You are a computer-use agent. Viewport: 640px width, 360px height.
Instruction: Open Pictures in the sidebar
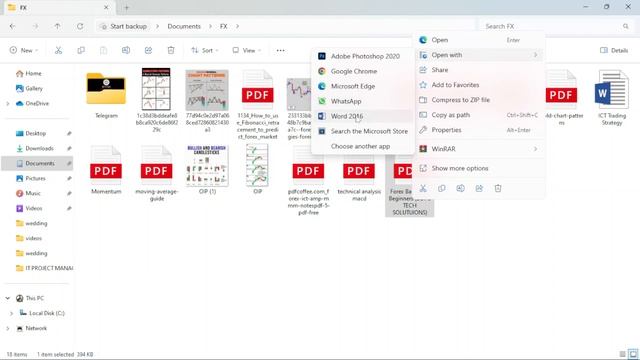[x=35, y=178]
